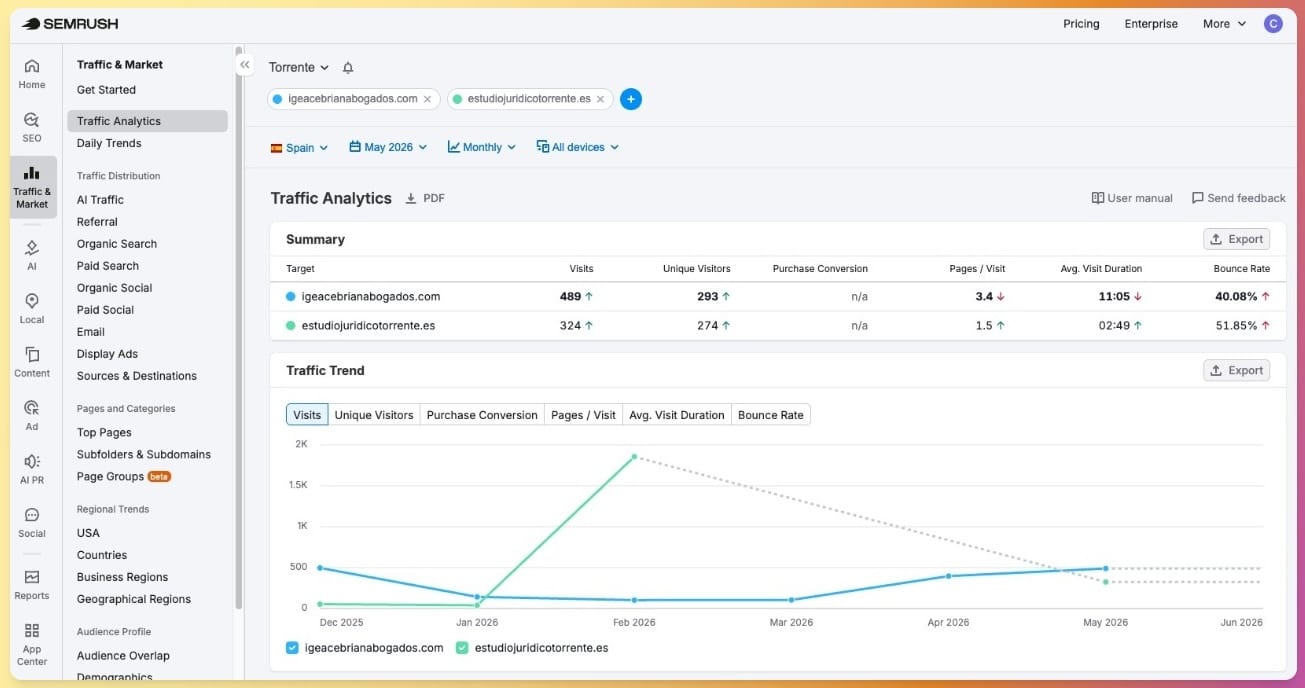Open the Social sidebar icon
1305x688 pixels.
pyautogui.click(x=32, y=522)
